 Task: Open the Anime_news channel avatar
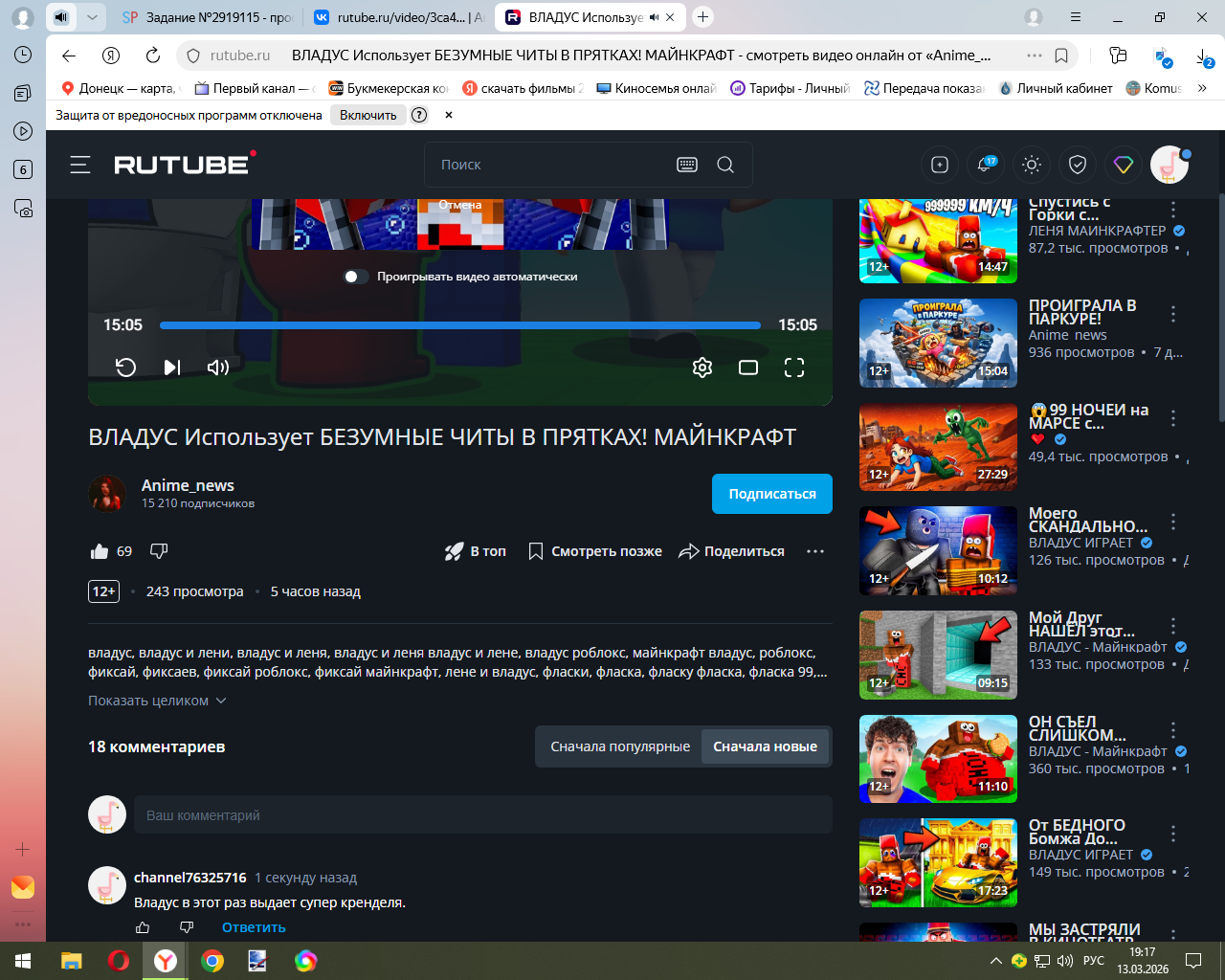[x=107, y=494]
